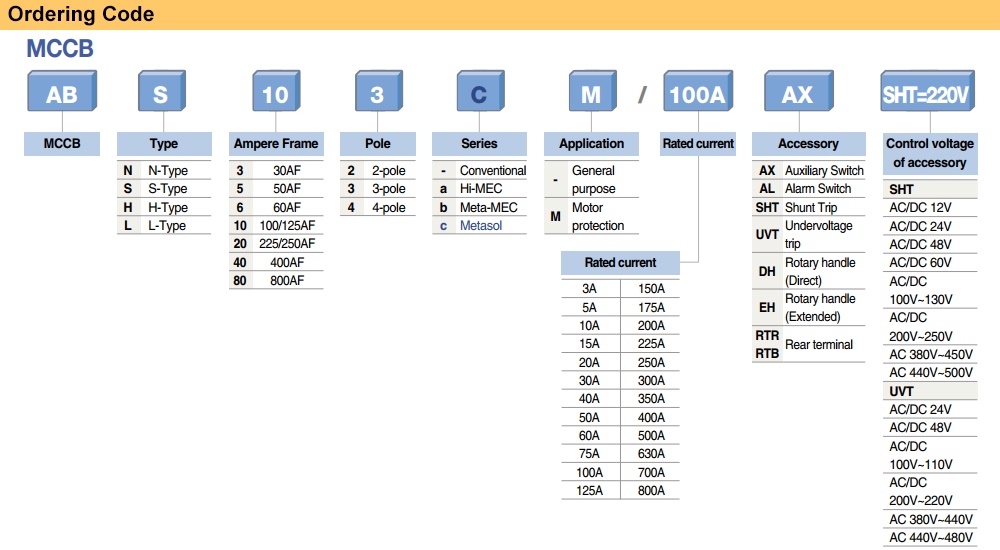1000x550 pixels.
Task: Click the Rated current table header
Action: 620,262
